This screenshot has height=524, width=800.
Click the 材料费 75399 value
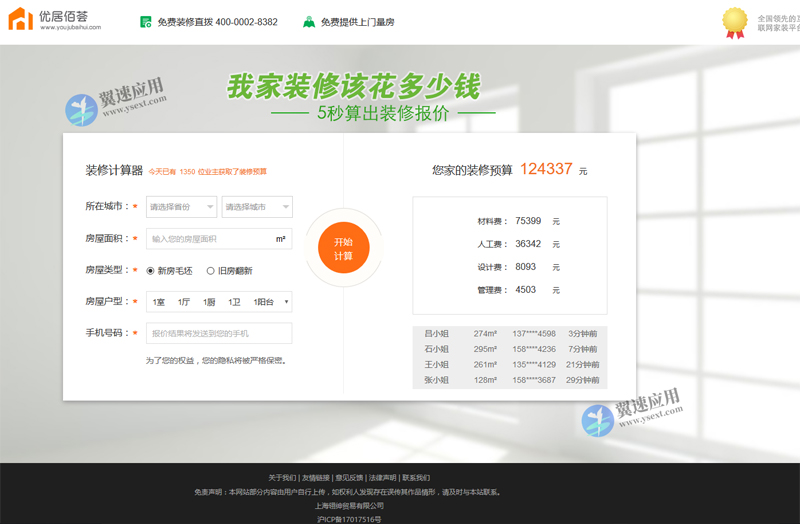528,221
